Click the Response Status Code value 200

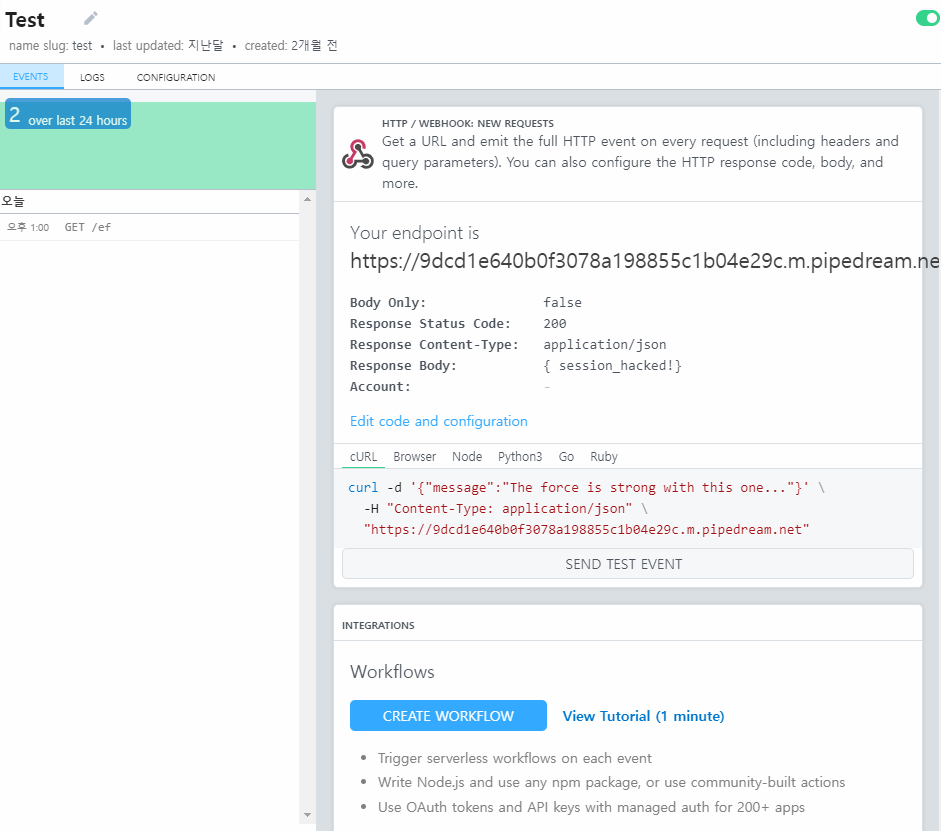pyautogui.click(x=555, y=323)
